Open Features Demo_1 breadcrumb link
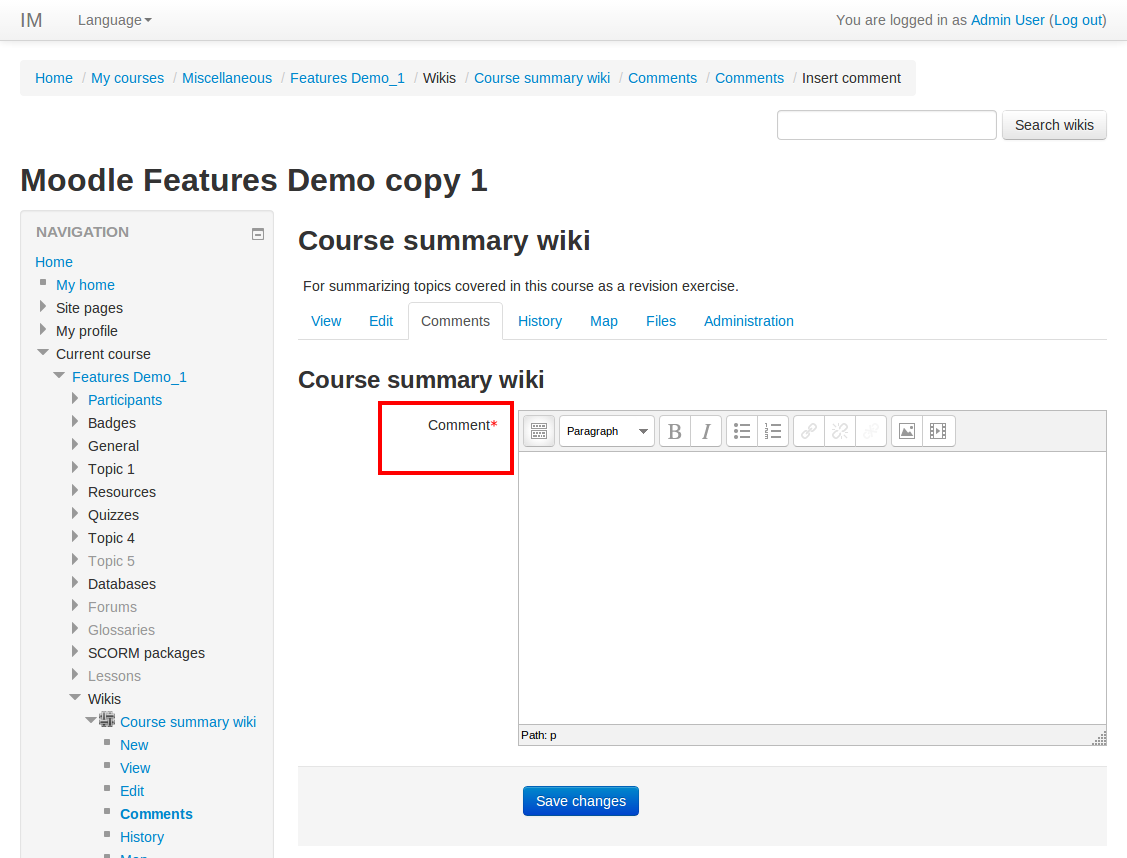This screenshot has height=858, width=1127. tap(347, 78)
